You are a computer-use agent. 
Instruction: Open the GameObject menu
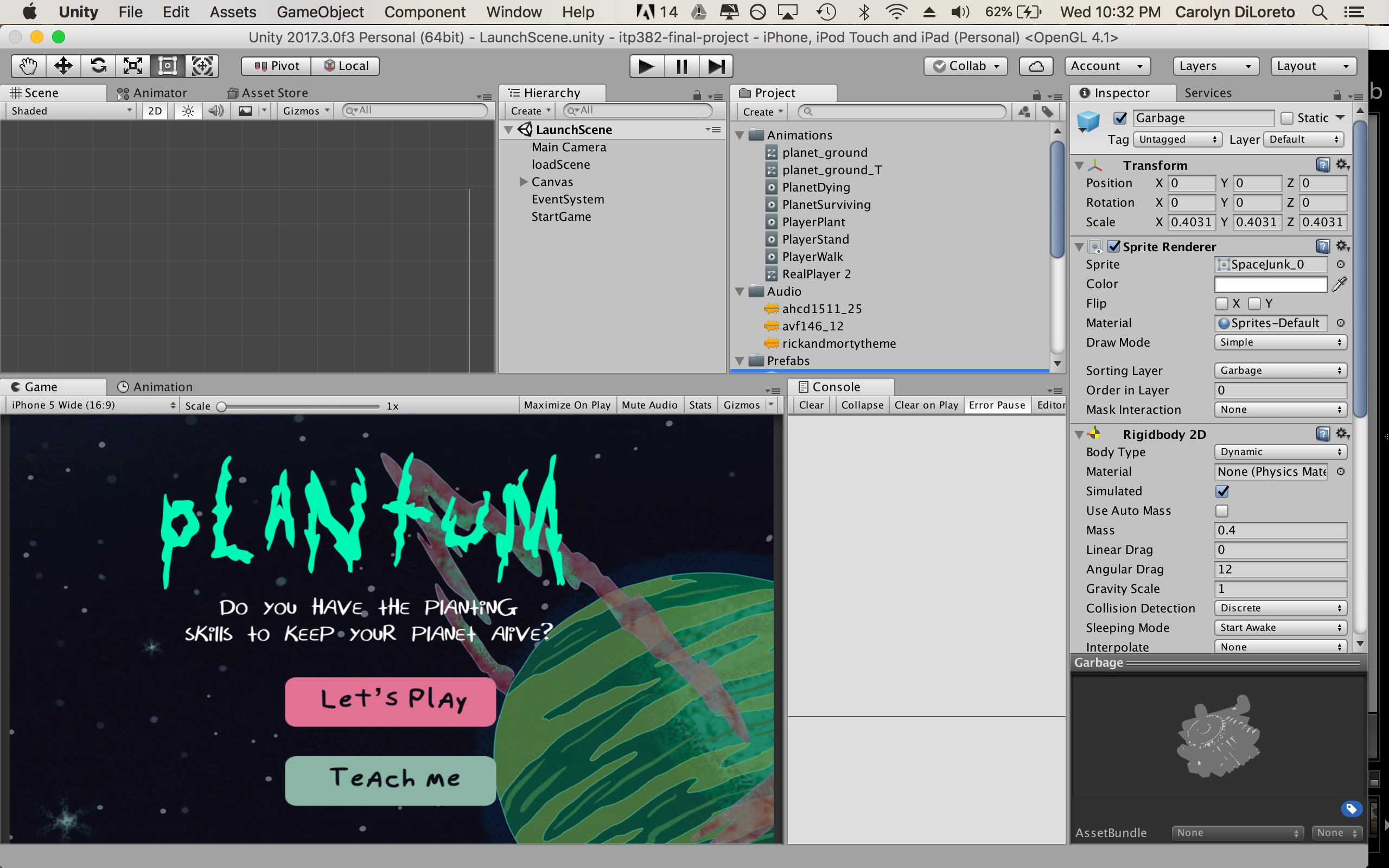(320, 12)
